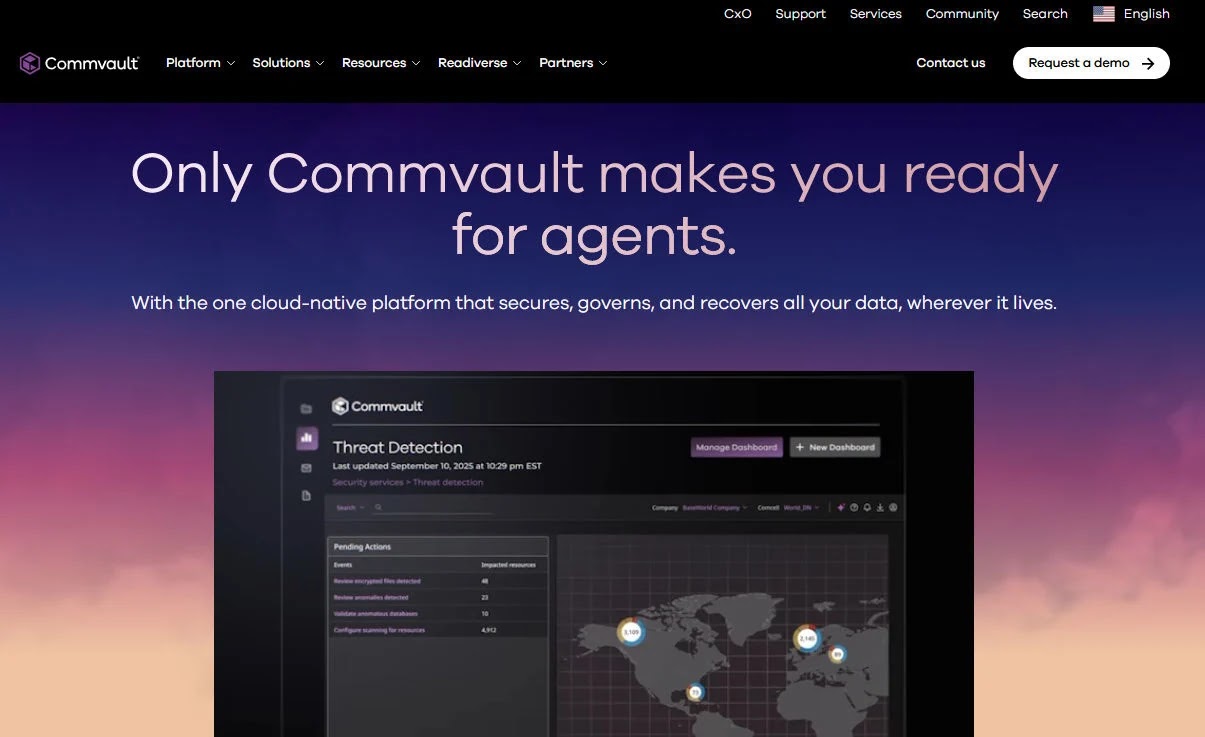The height and width of the screenshot is (737, 1205).
Task: Click the Request a demo button
Action: pos(1091,63)
